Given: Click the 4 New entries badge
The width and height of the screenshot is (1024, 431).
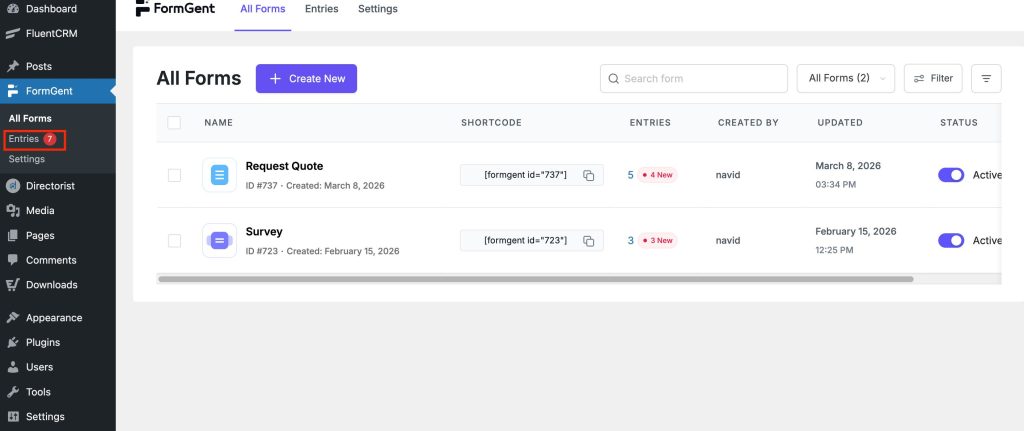Looking at the screenshot, I should pyautogui.click(x=658, y=175).
